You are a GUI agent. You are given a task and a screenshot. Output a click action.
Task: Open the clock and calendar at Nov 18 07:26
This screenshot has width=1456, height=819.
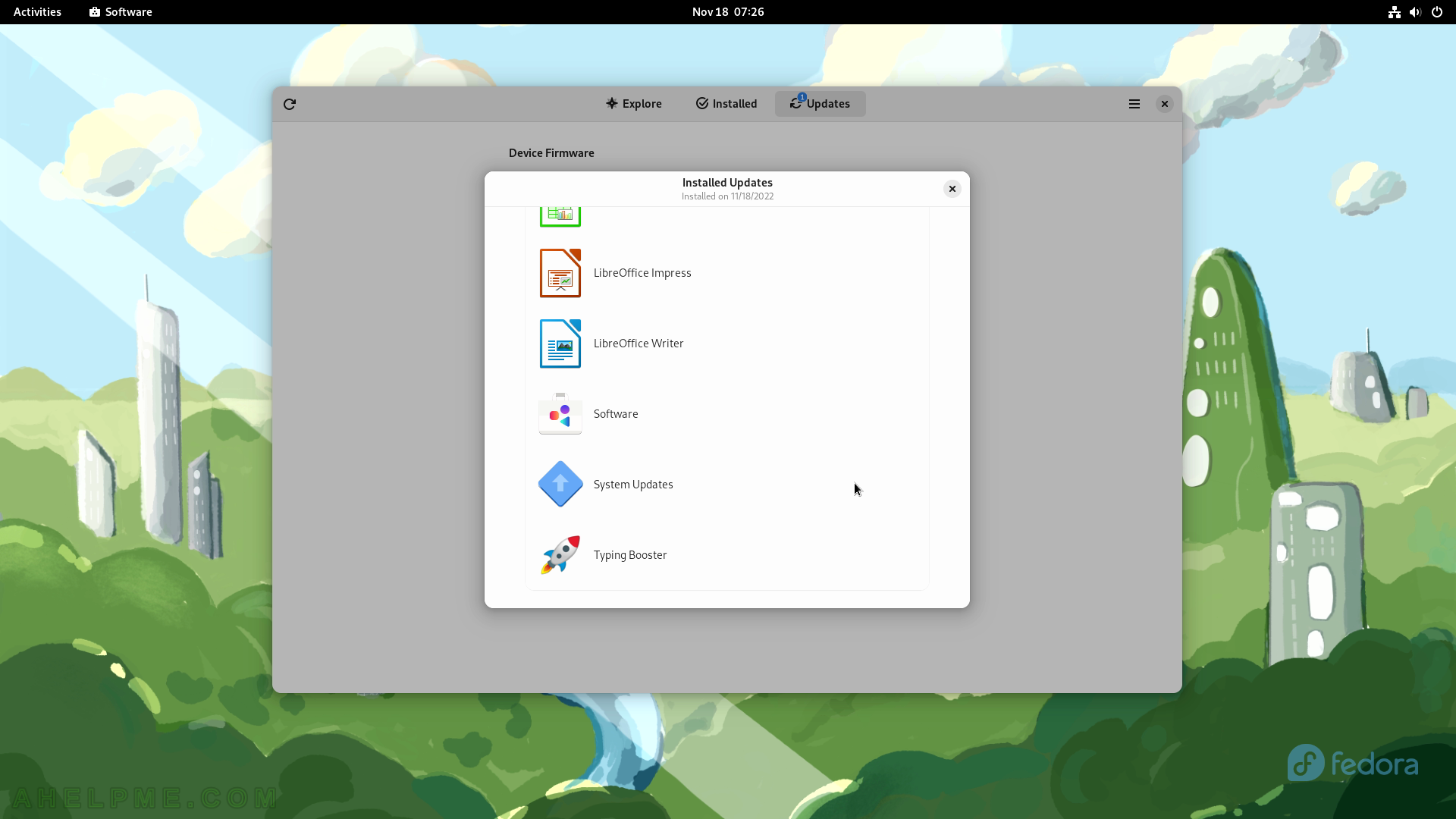(728, 12)
